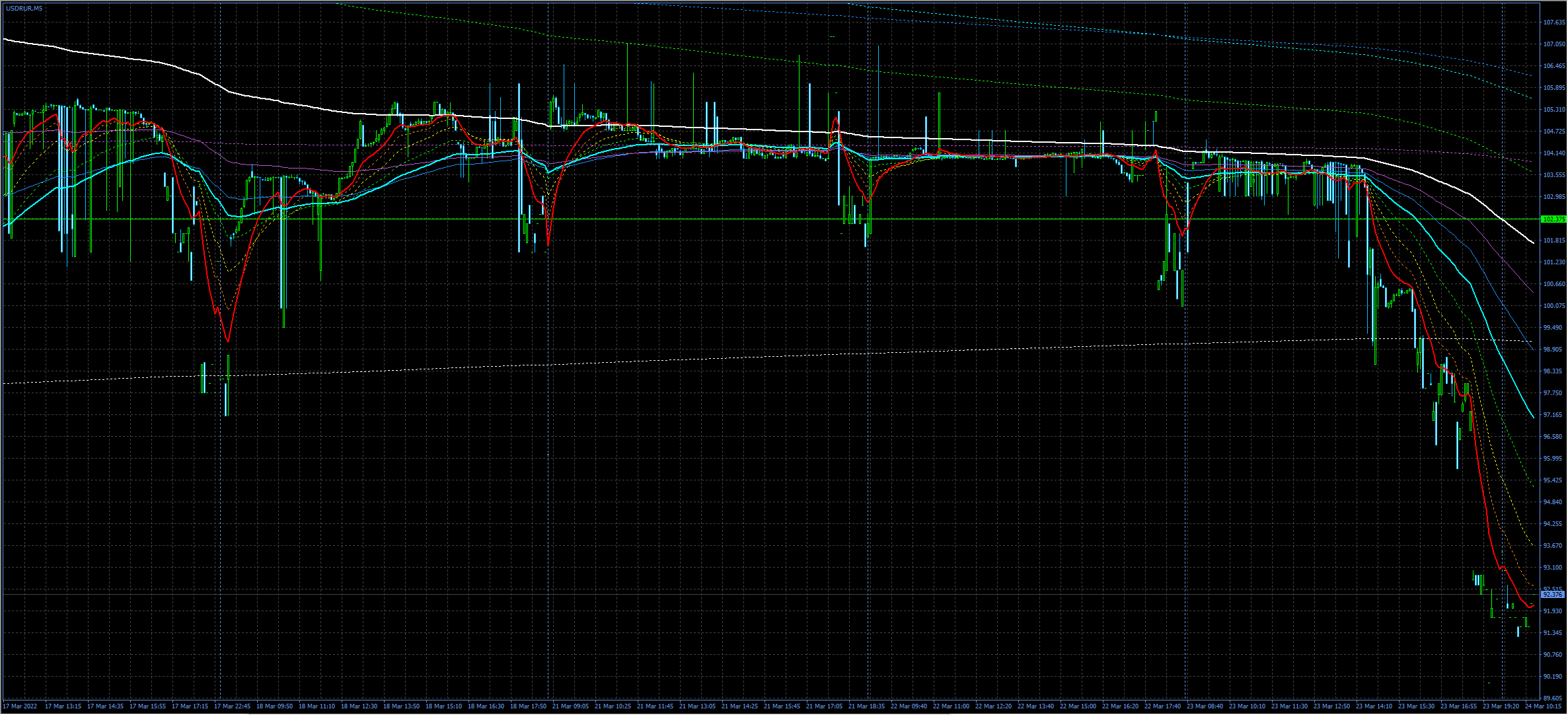1568x715 pixels.
Task: Click the 93.100 price scale value
Action: 1553,568
